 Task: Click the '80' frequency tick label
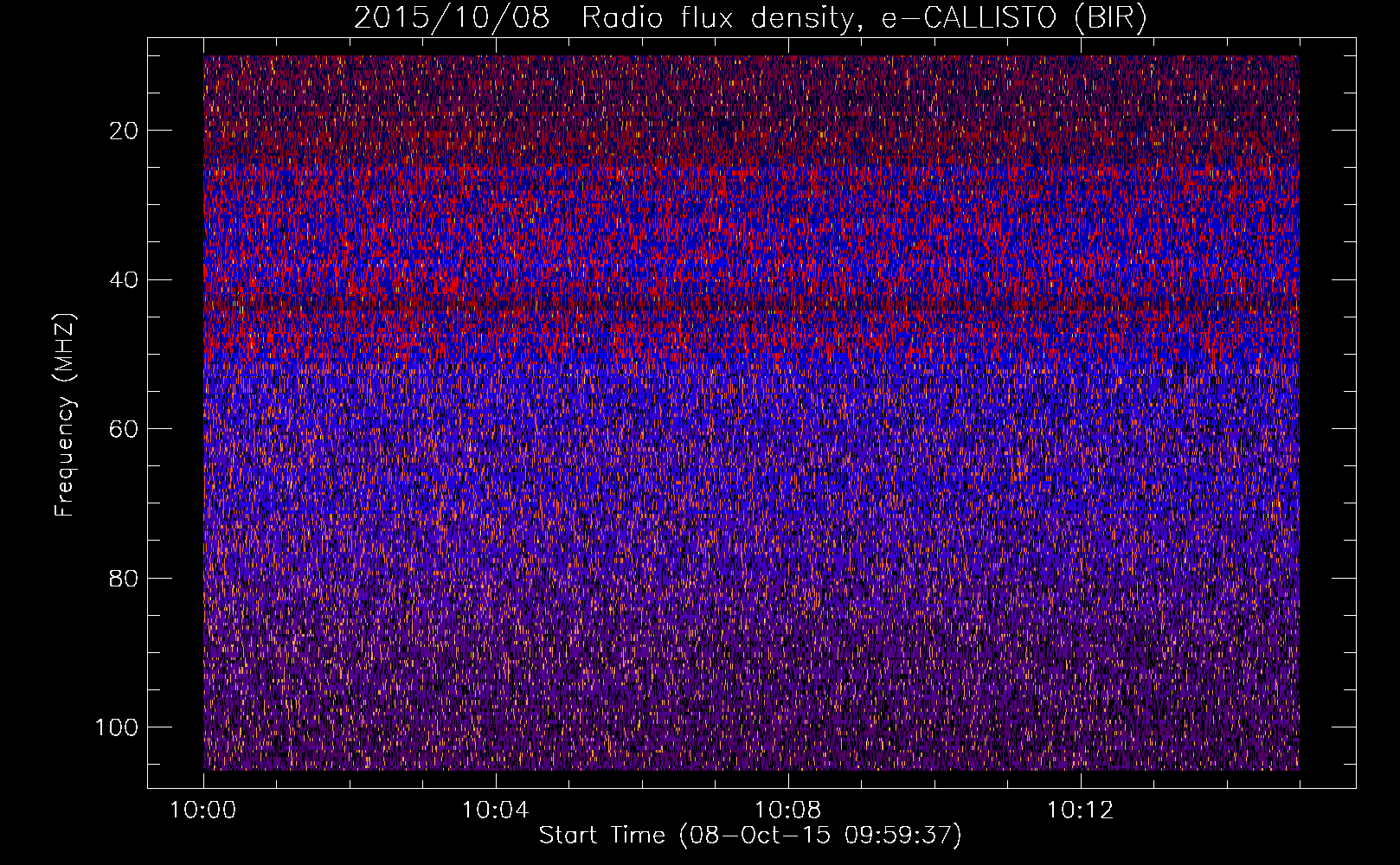(x=125, y=578)
